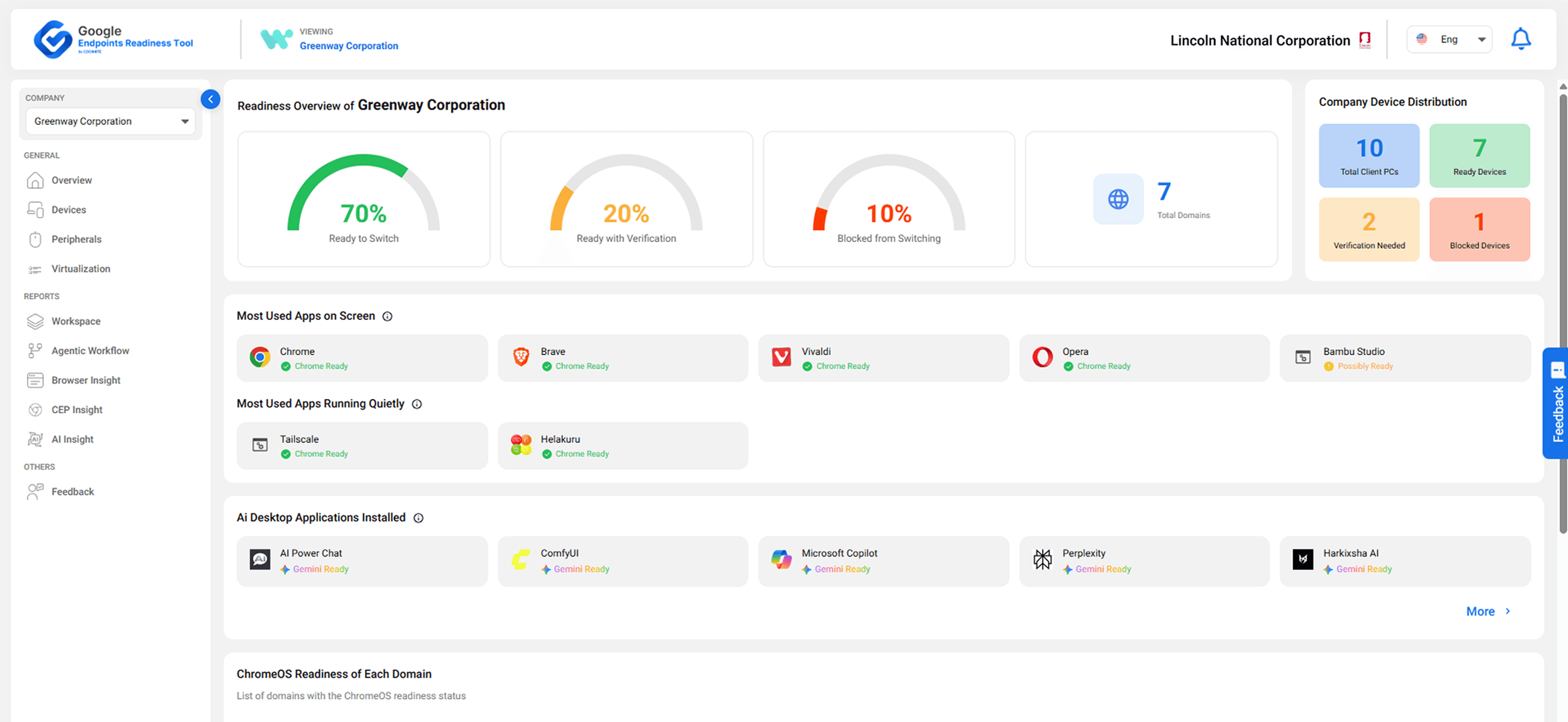The image size is (1568, 722).
Task: Click the ComfyUI app icon
Action: point(521,559)
